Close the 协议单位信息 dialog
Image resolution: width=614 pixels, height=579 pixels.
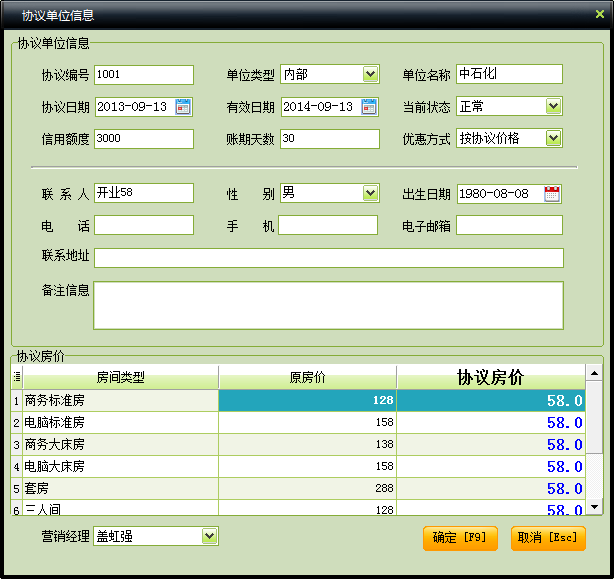pos(600,14)
